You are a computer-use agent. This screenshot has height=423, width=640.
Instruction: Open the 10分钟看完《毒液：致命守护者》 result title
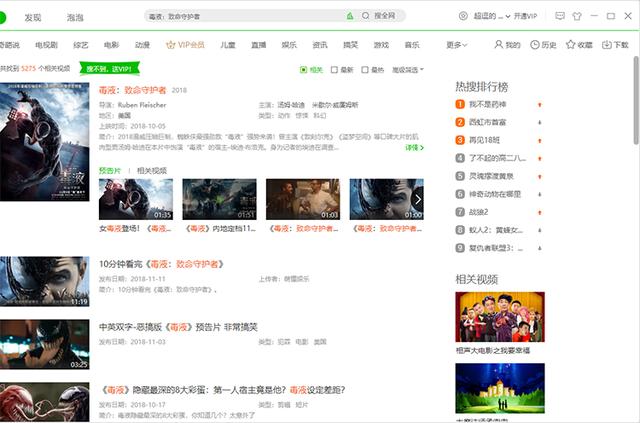point(162,264)
